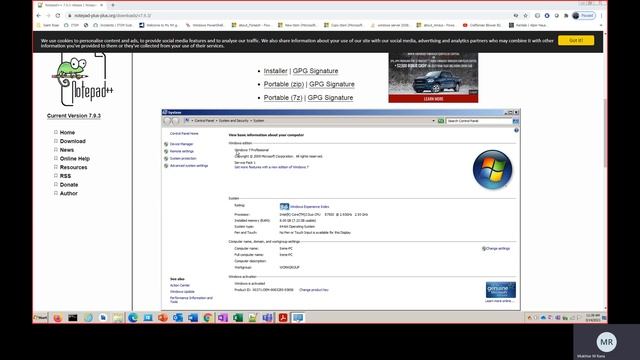
Task: Open Microsoft Edge from the taskbar
Action: click(133, 318)
